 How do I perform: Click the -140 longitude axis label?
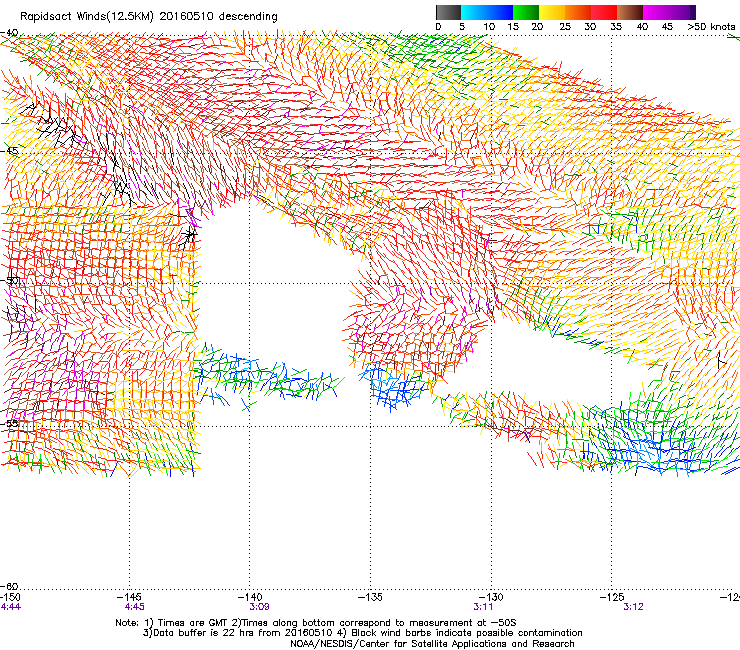coord(250,597)
